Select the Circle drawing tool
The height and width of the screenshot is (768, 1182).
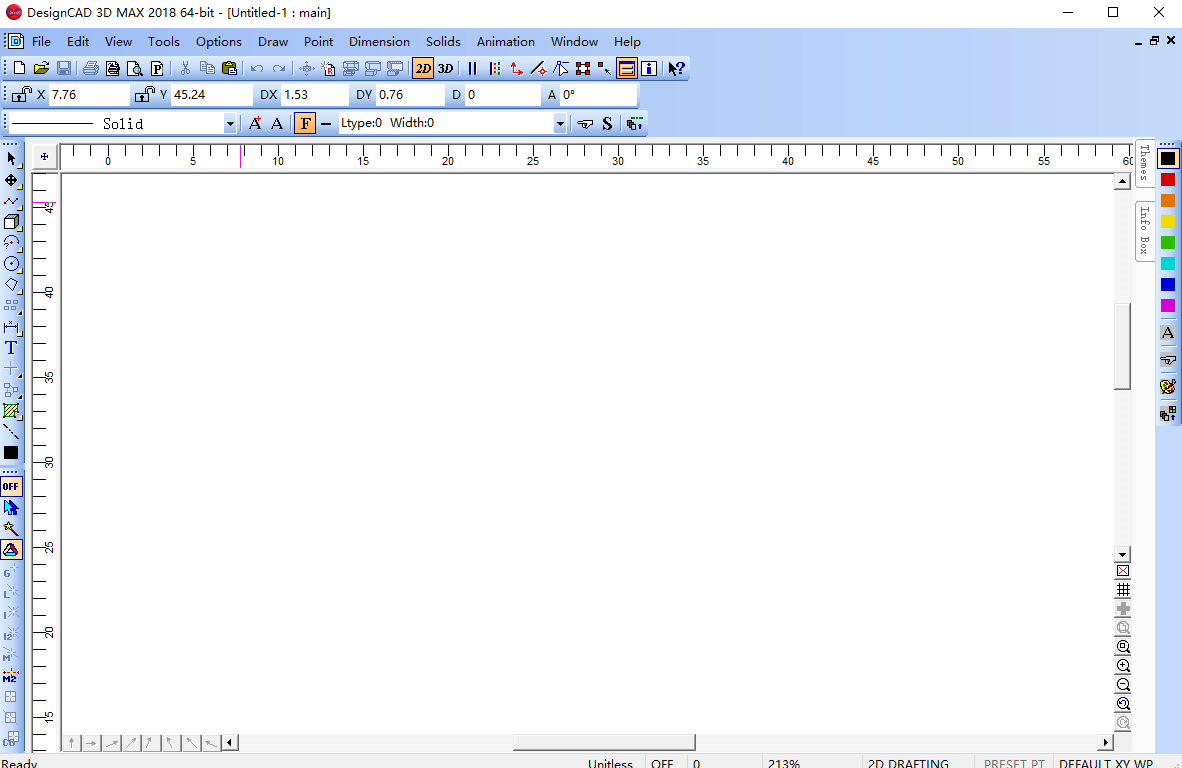(11, 264)
